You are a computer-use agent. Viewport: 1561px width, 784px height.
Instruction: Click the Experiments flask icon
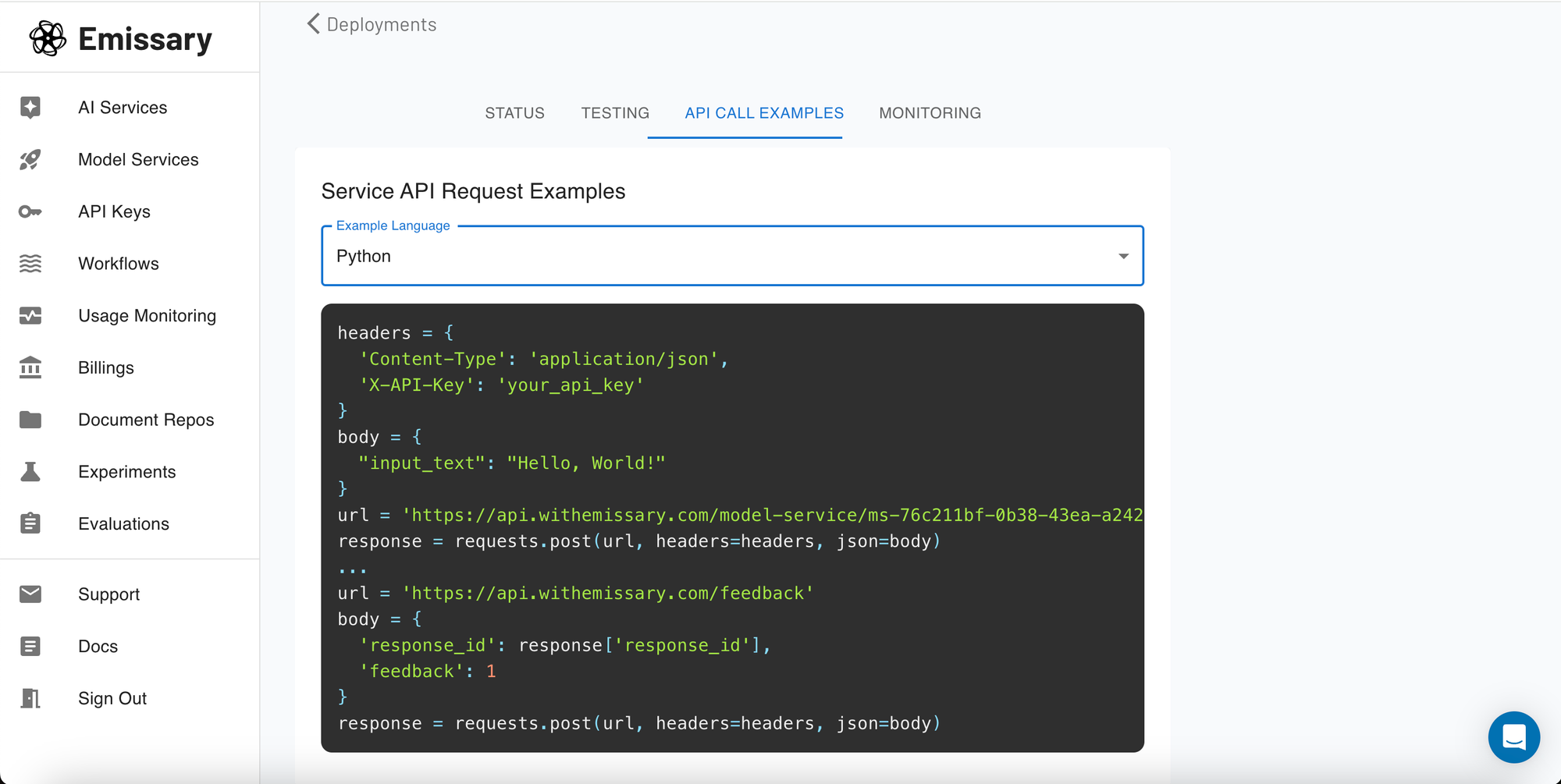coord(30,471)
